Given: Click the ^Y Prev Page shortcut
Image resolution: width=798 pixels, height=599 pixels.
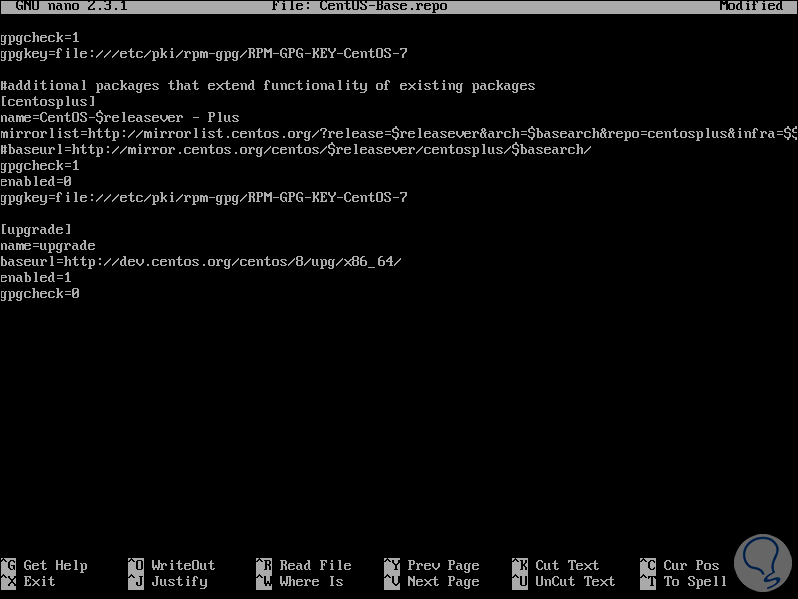Looking at the screenshot, I should click(x=432, y=565).
